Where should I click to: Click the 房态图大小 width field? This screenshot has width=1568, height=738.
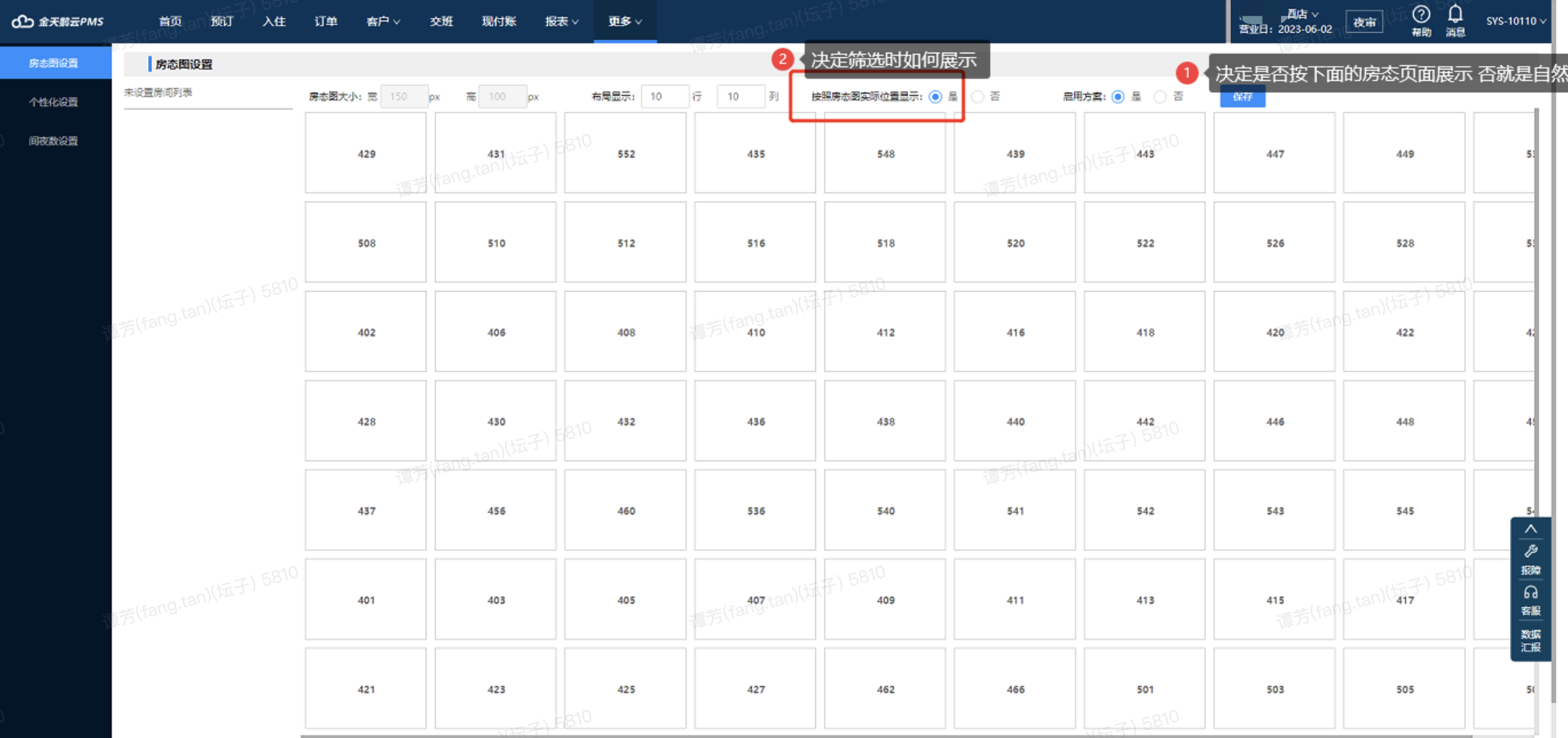tap(404, 97)
